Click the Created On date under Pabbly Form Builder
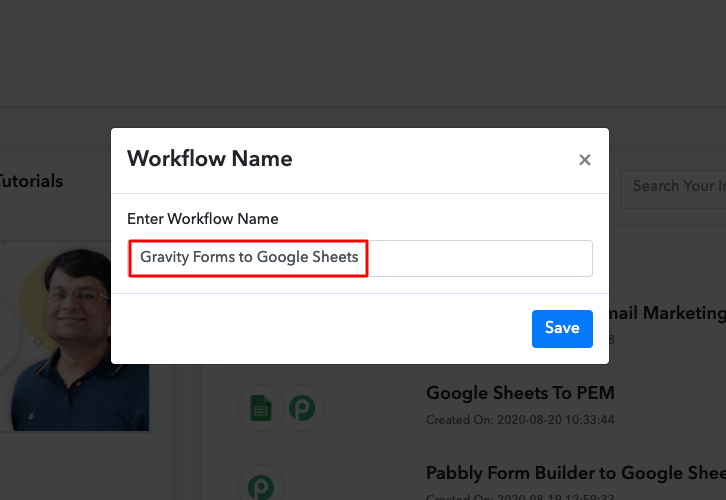 pyautogui.click(x=520, y=494)
